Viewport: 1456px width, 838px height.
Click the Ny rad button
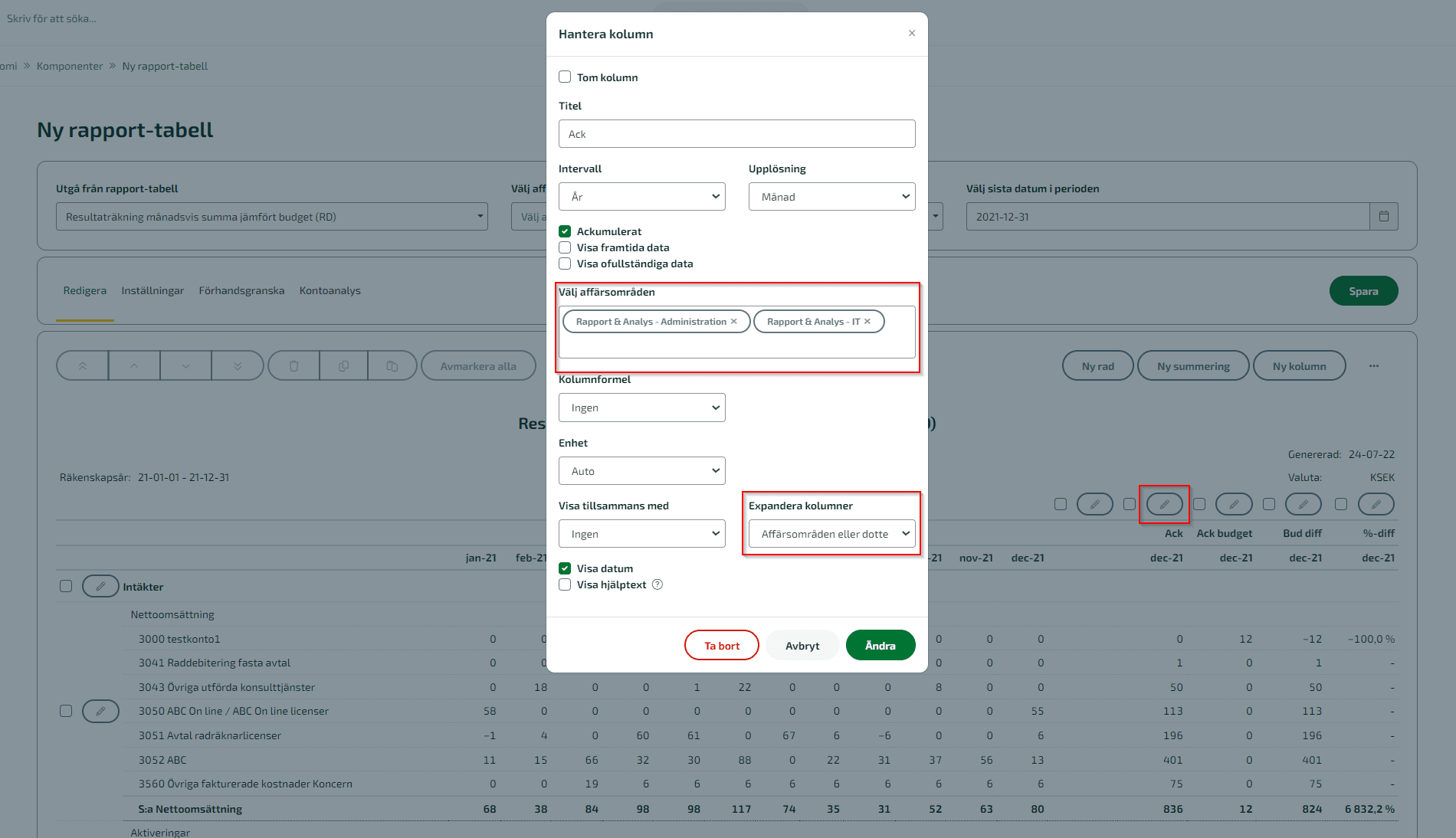[x=1098, y=366]
